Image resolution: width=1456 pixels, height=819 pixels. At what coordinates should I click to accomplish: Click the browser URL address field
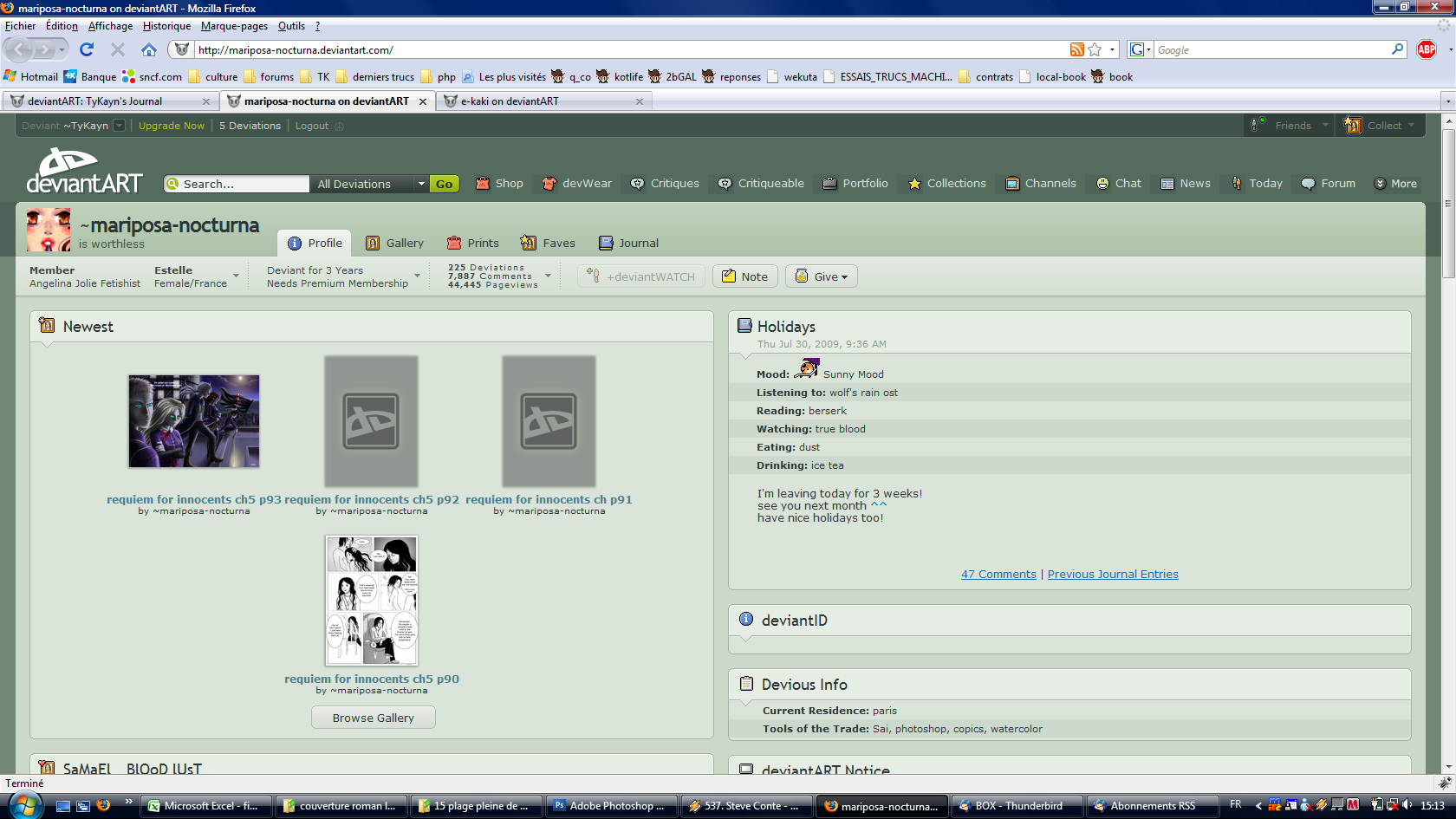point(631,49)
